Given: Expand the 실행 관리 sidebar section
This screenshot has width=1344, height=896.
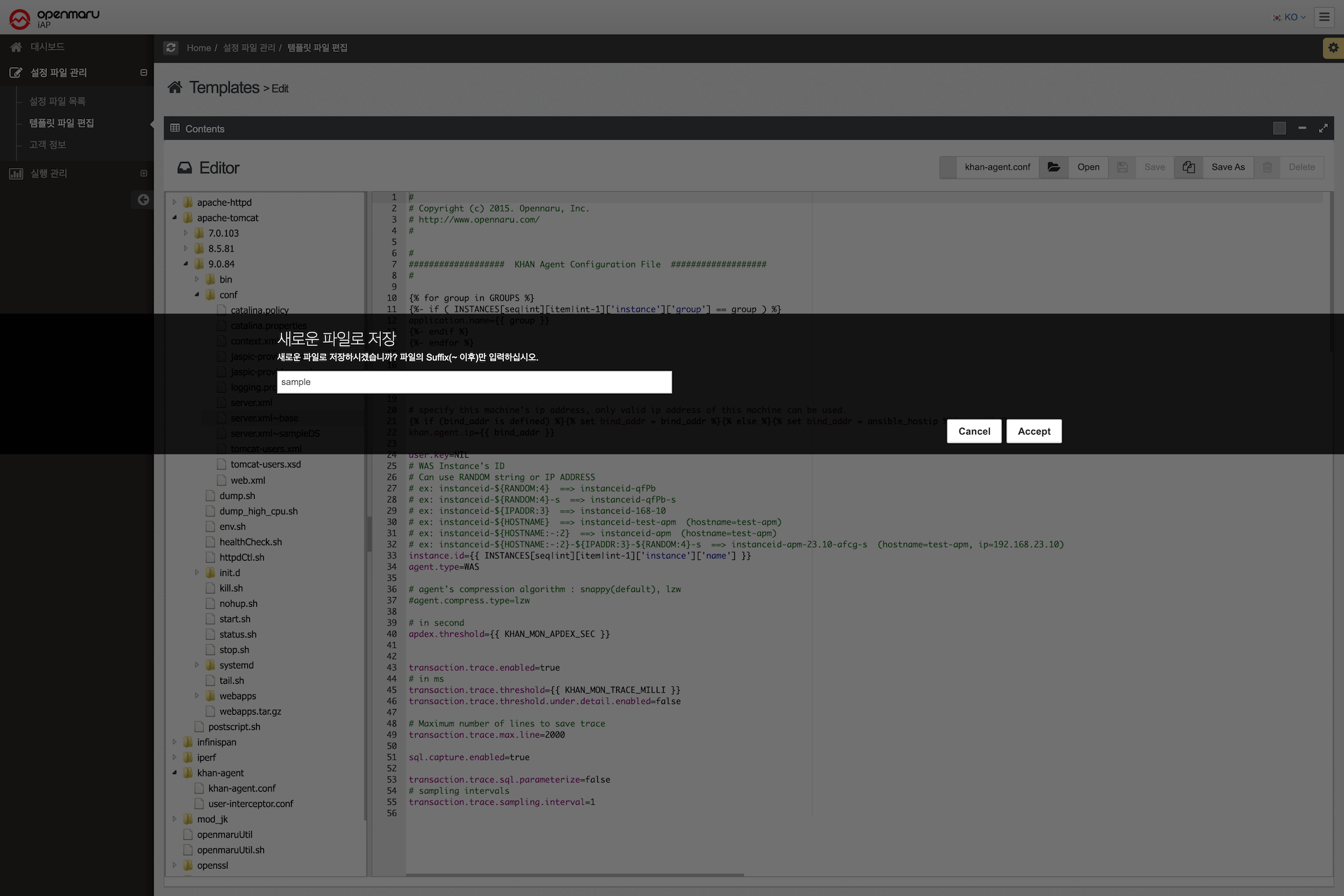Looking at the screenshot, I should (143, 174).
